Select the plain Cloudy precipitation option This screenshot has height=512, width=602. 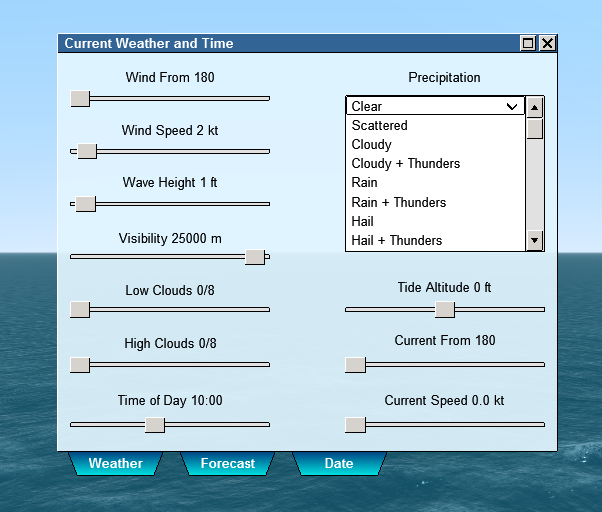[435, 145]
